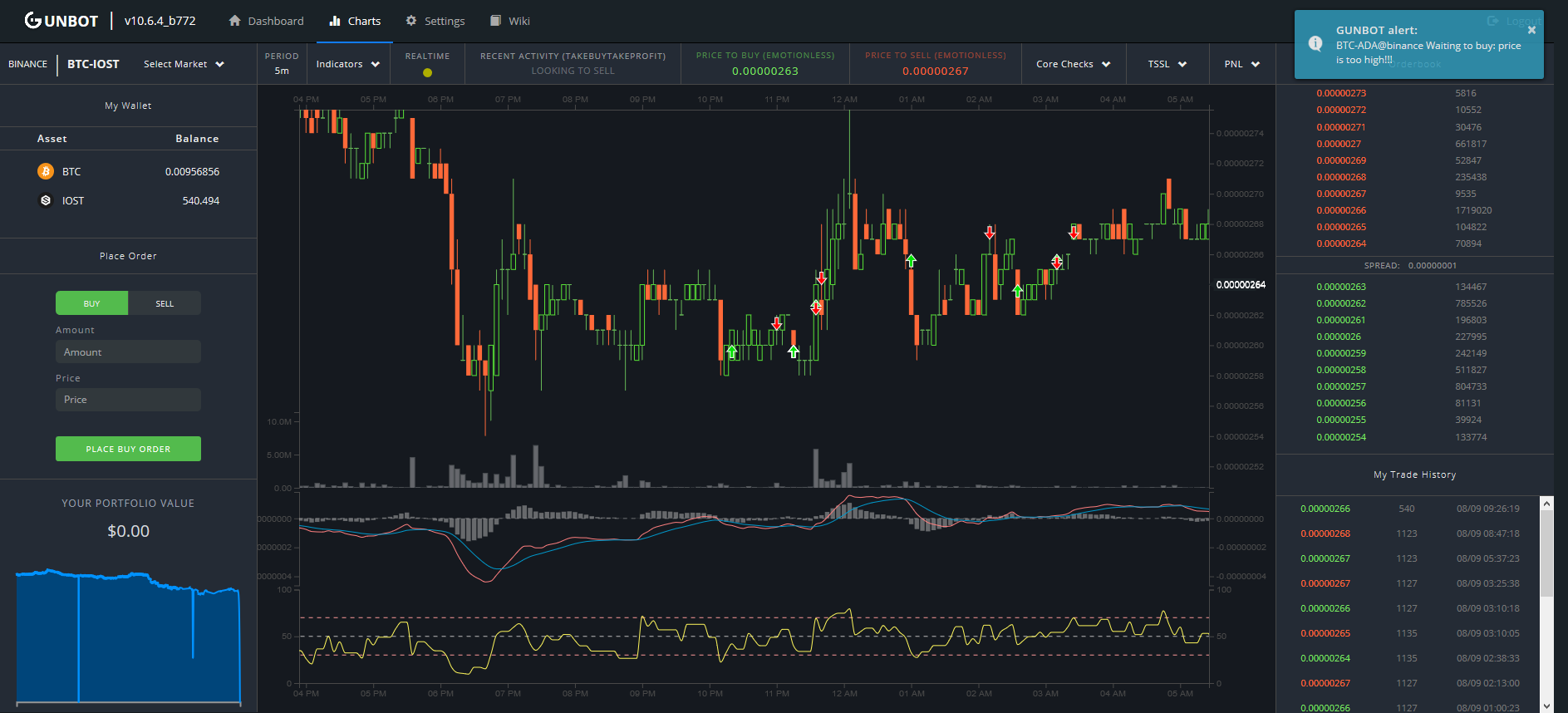Select the BTC balance 0.00956856
The width and height of the screenshot is (1568, 713).
point(192,171)
